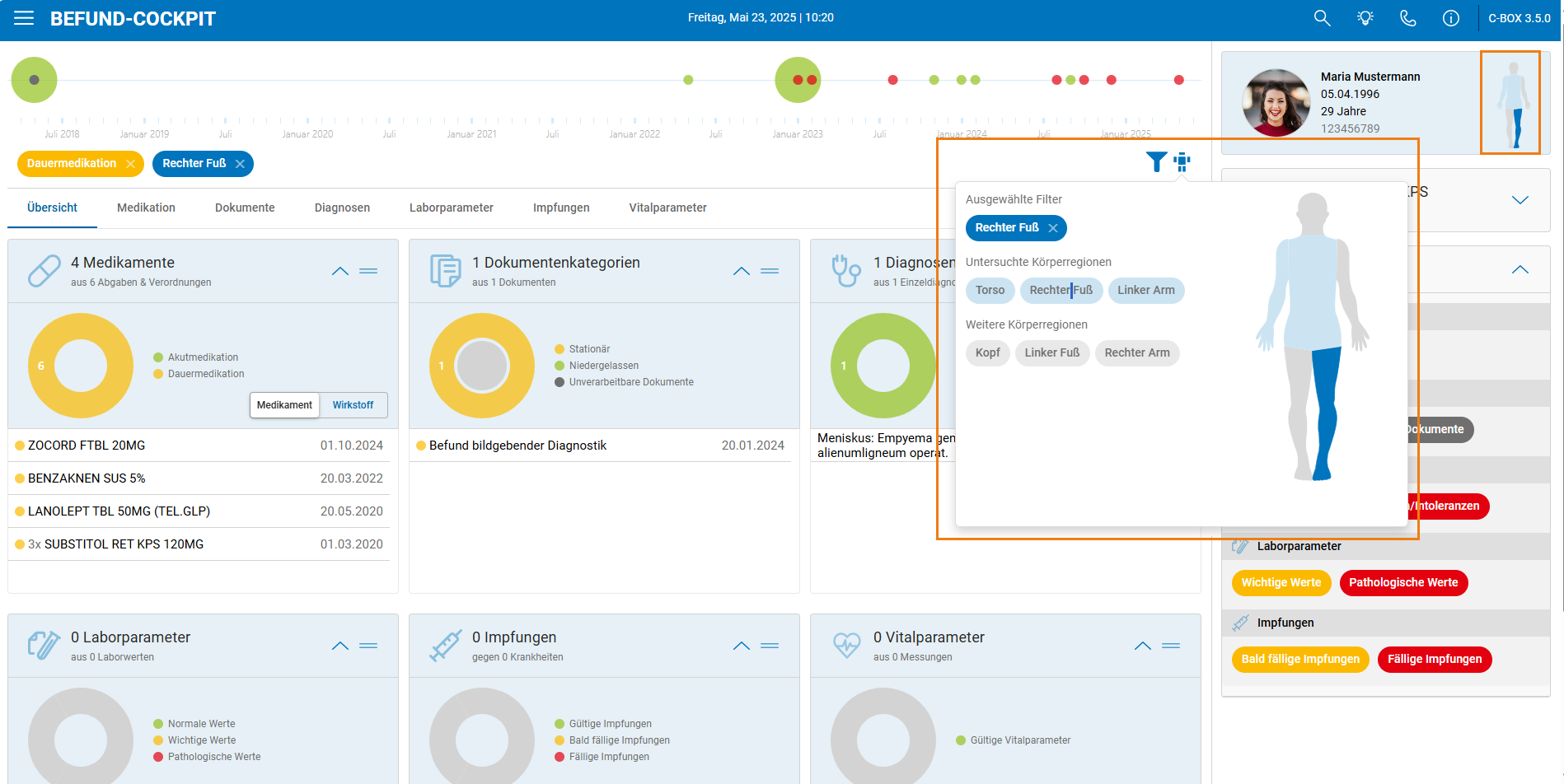Viewport: 1564px width, 784px height.
Task: Remove the Dauermedikation filter chip
Action: coord(130,164)
